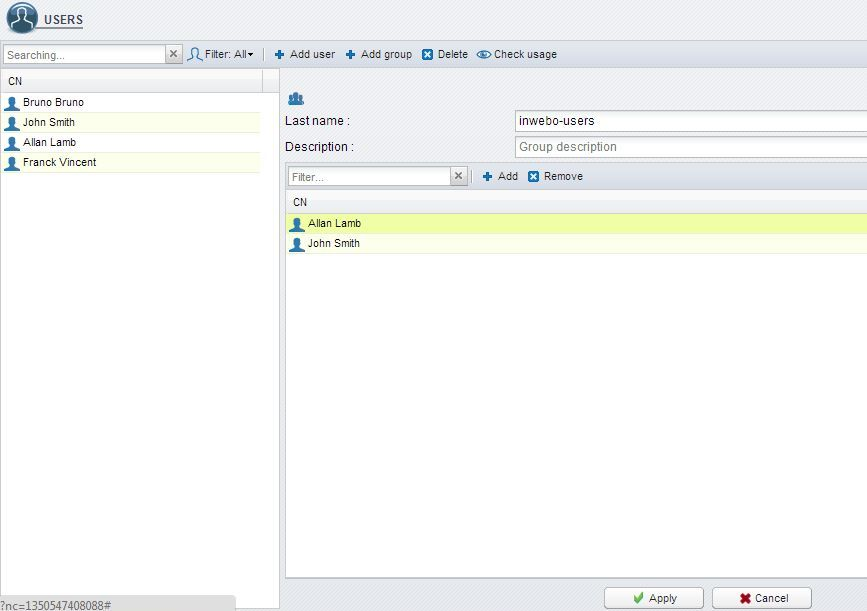
Task: Click the Cancel button
Action: point(762,598)
